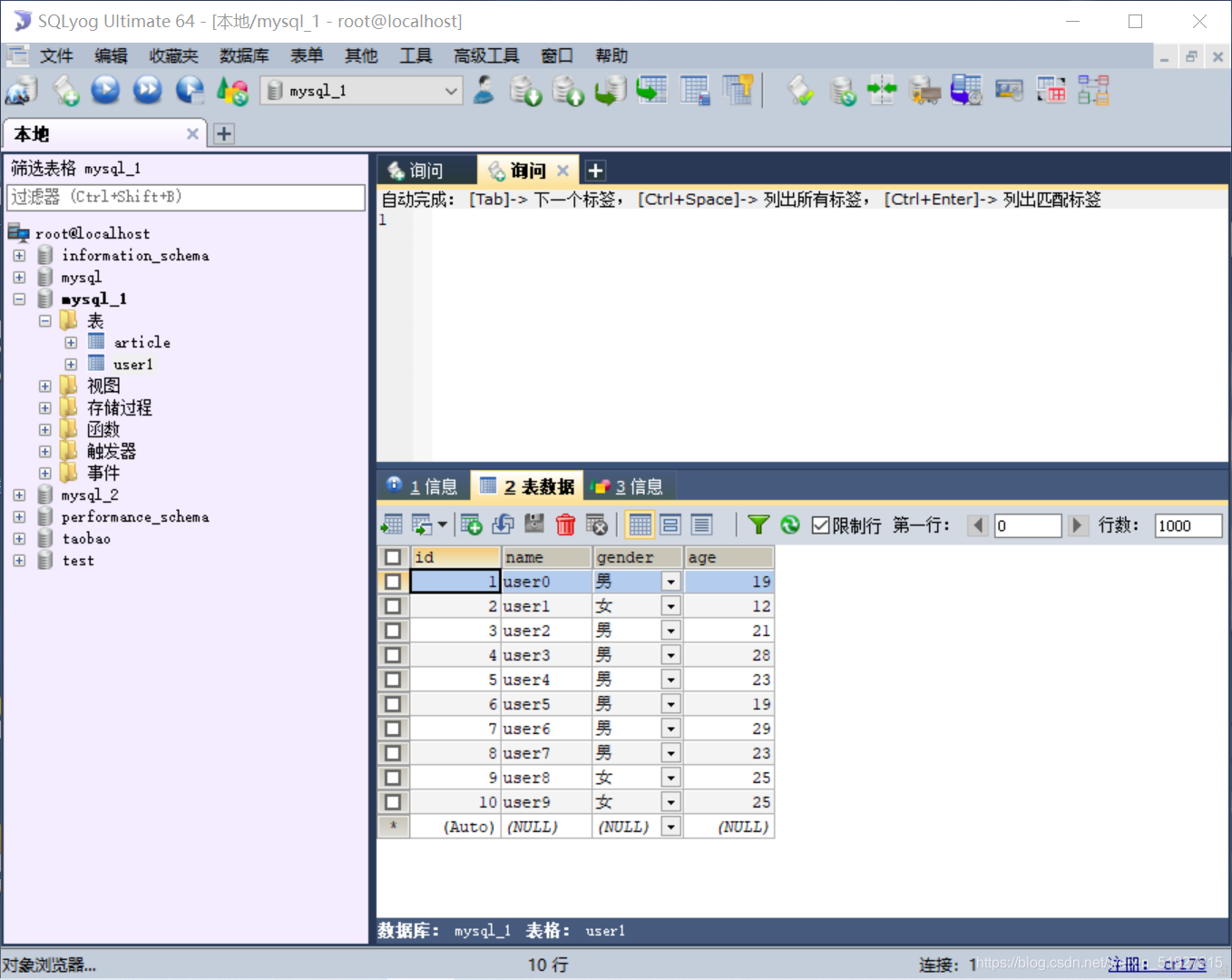Click the new query editor icon
Viewport: 1232px width, 980px height.
[65, 90]
